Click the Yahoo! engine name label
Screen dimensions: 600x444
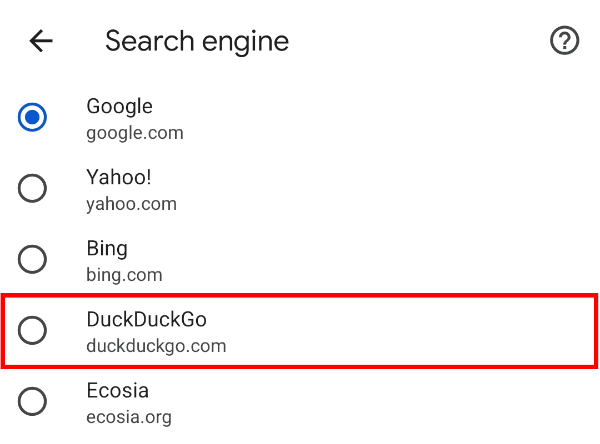pos(120,177)
